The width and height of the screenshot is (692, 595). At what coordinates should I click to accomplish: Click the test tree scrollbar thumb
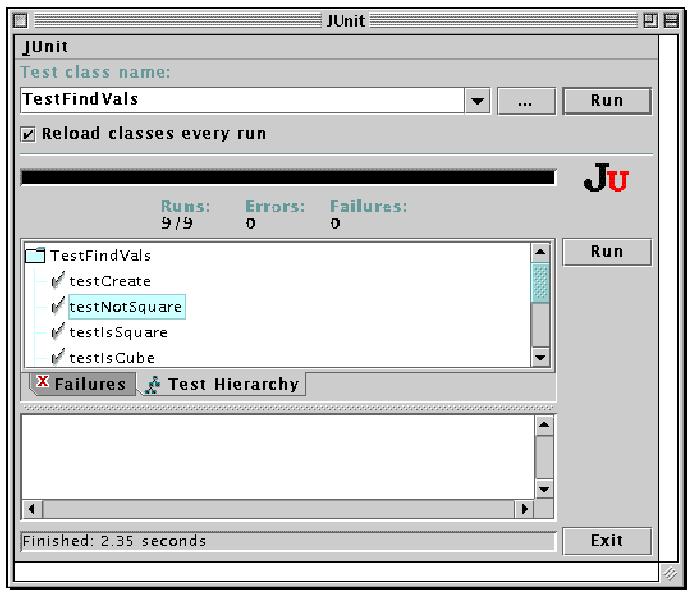pyautogui.click(x=540, y=283)
